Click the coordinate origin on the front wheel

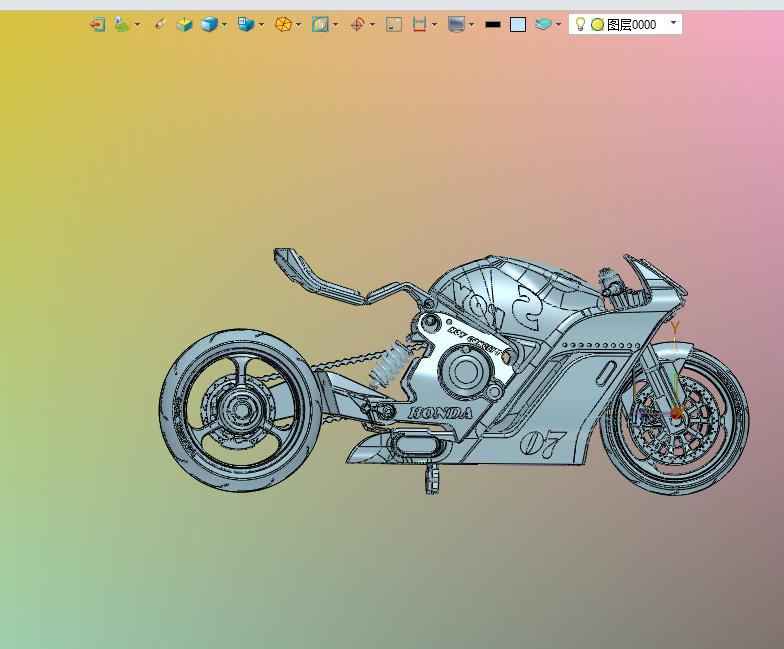pos(676,412)
